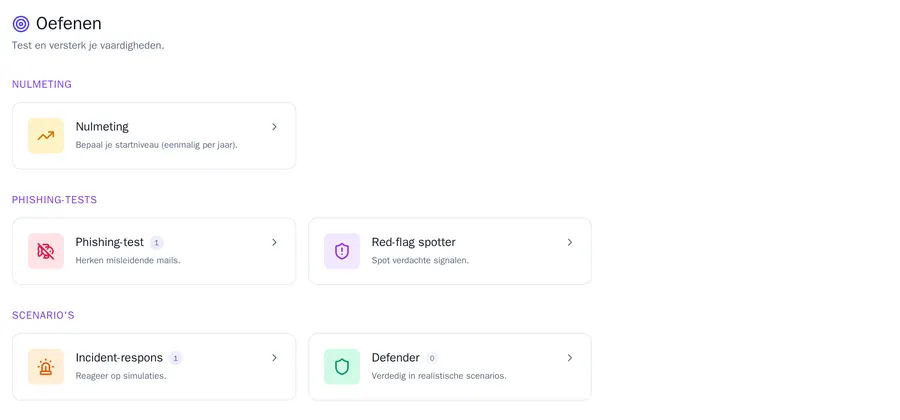Screen dimensions: 900x420
Task: Click 'Spot verdachte signalen.' description
Action: click(x=420, y=260)
